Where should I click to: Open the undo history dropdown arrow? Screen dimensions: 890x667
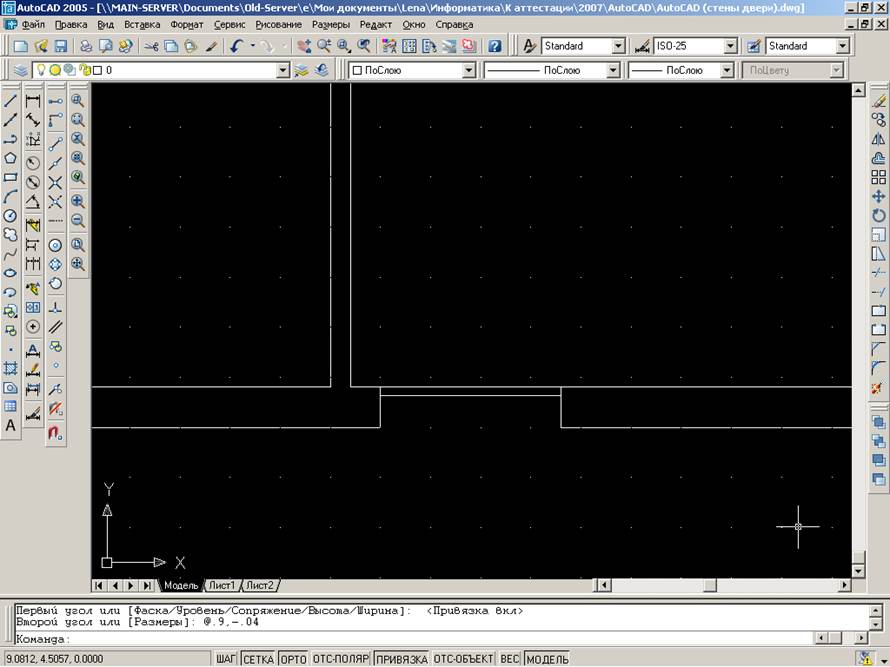[x=253, y=46]
